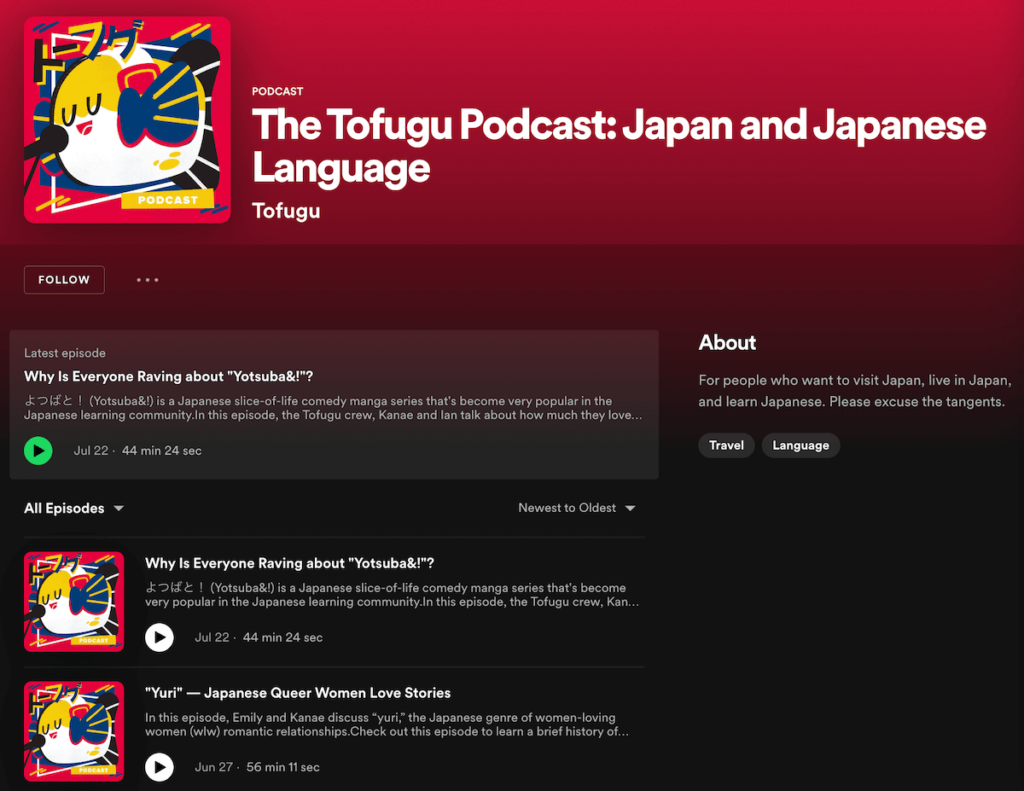
Task: Select the PODCAST label above the title
Action: (x=278, y=91)
